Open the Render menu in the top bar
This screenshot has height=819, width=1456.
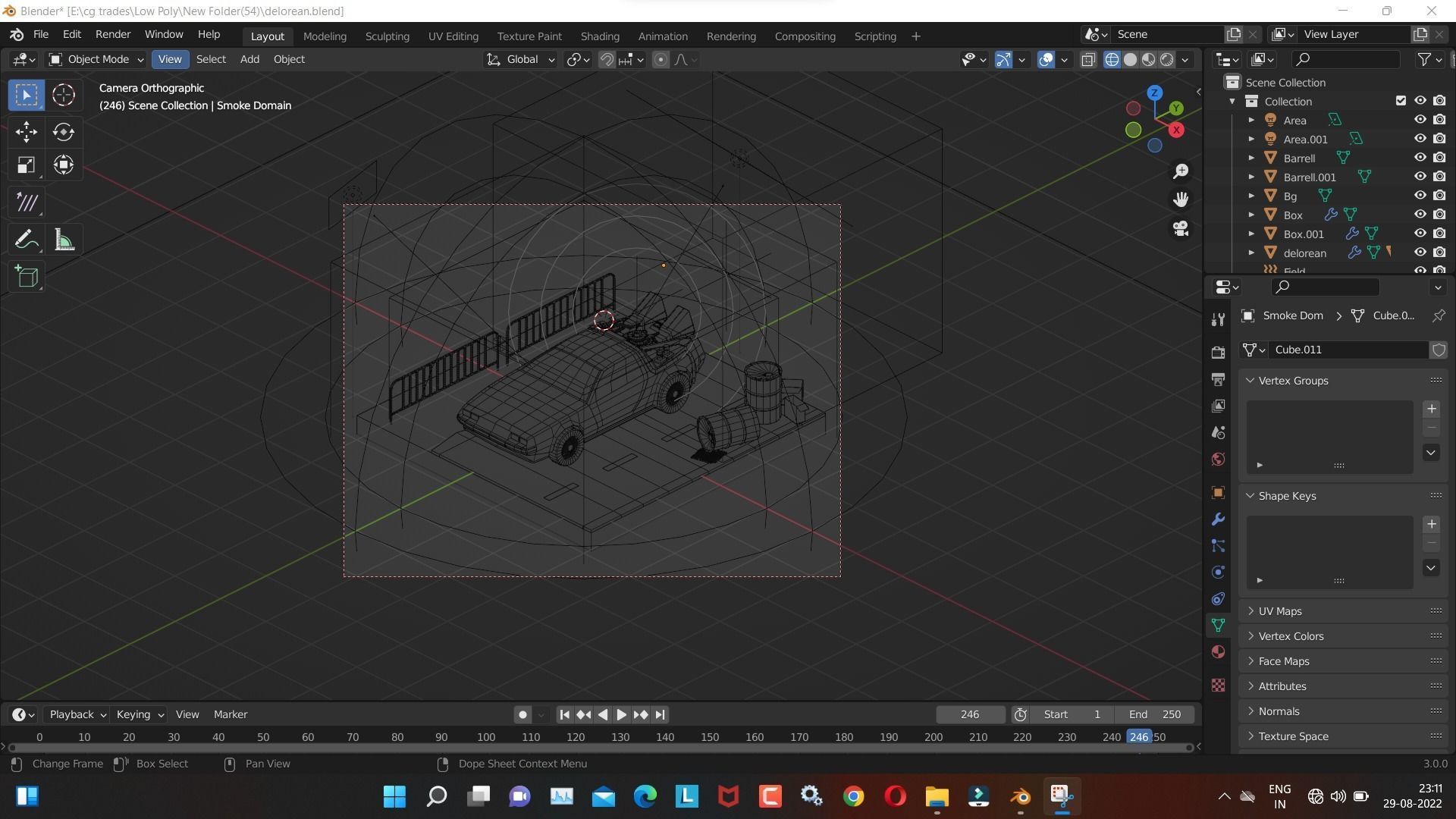tap(112, 34)
